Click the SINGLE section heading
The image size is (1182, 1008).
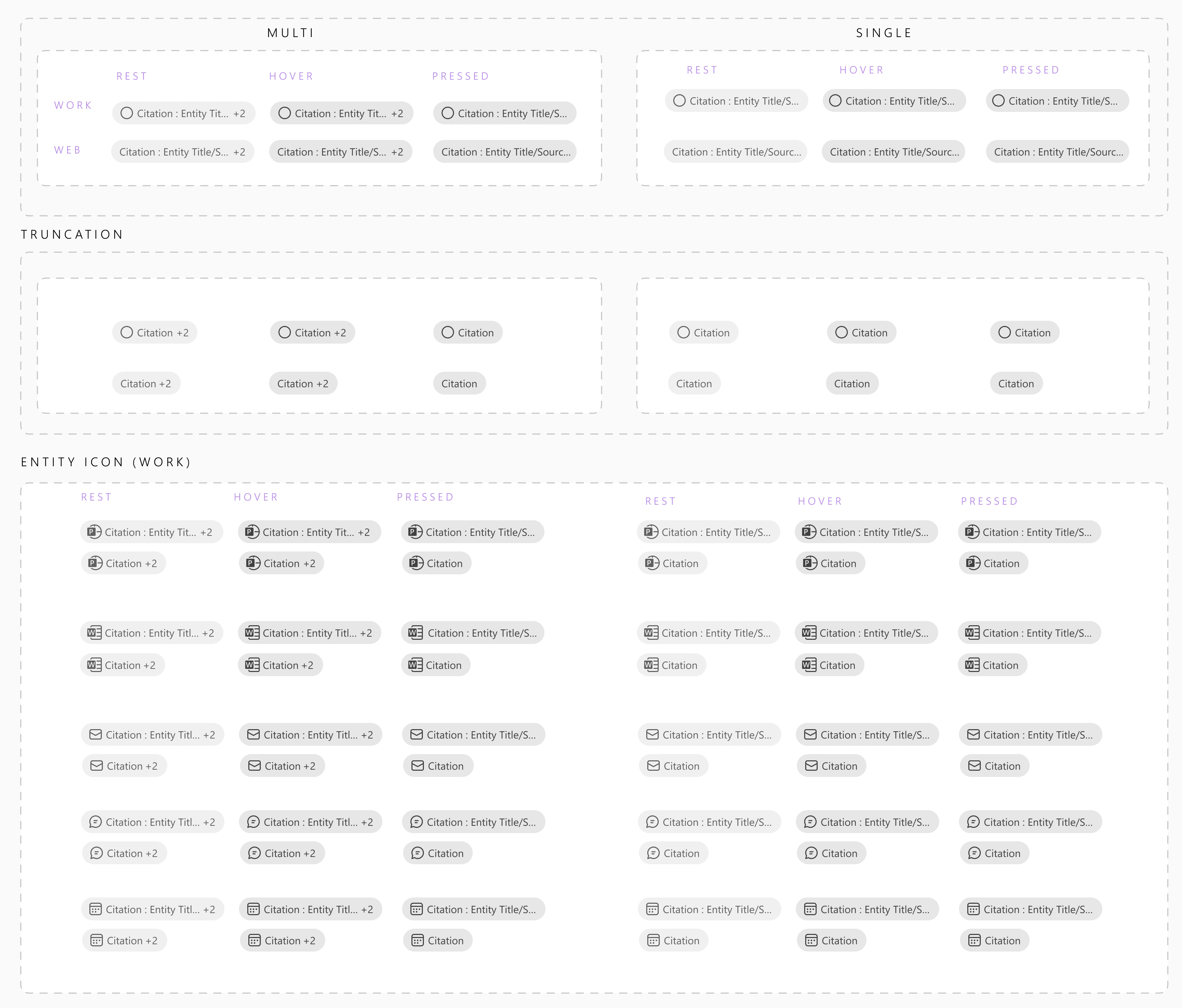[884, 33]
